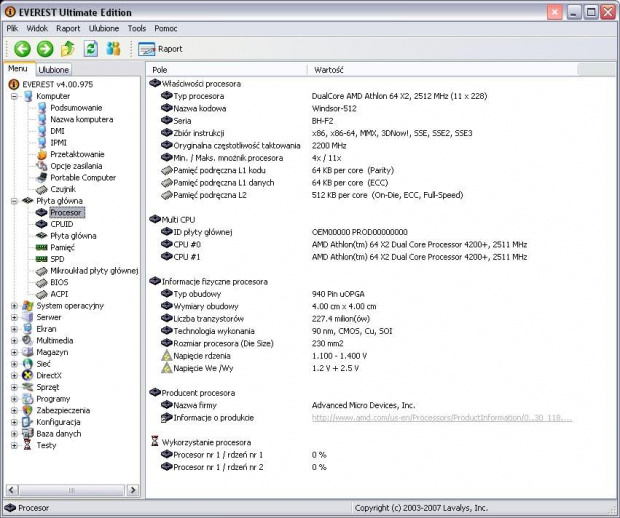Open the Pomoc menu

[x=166, y=28]
